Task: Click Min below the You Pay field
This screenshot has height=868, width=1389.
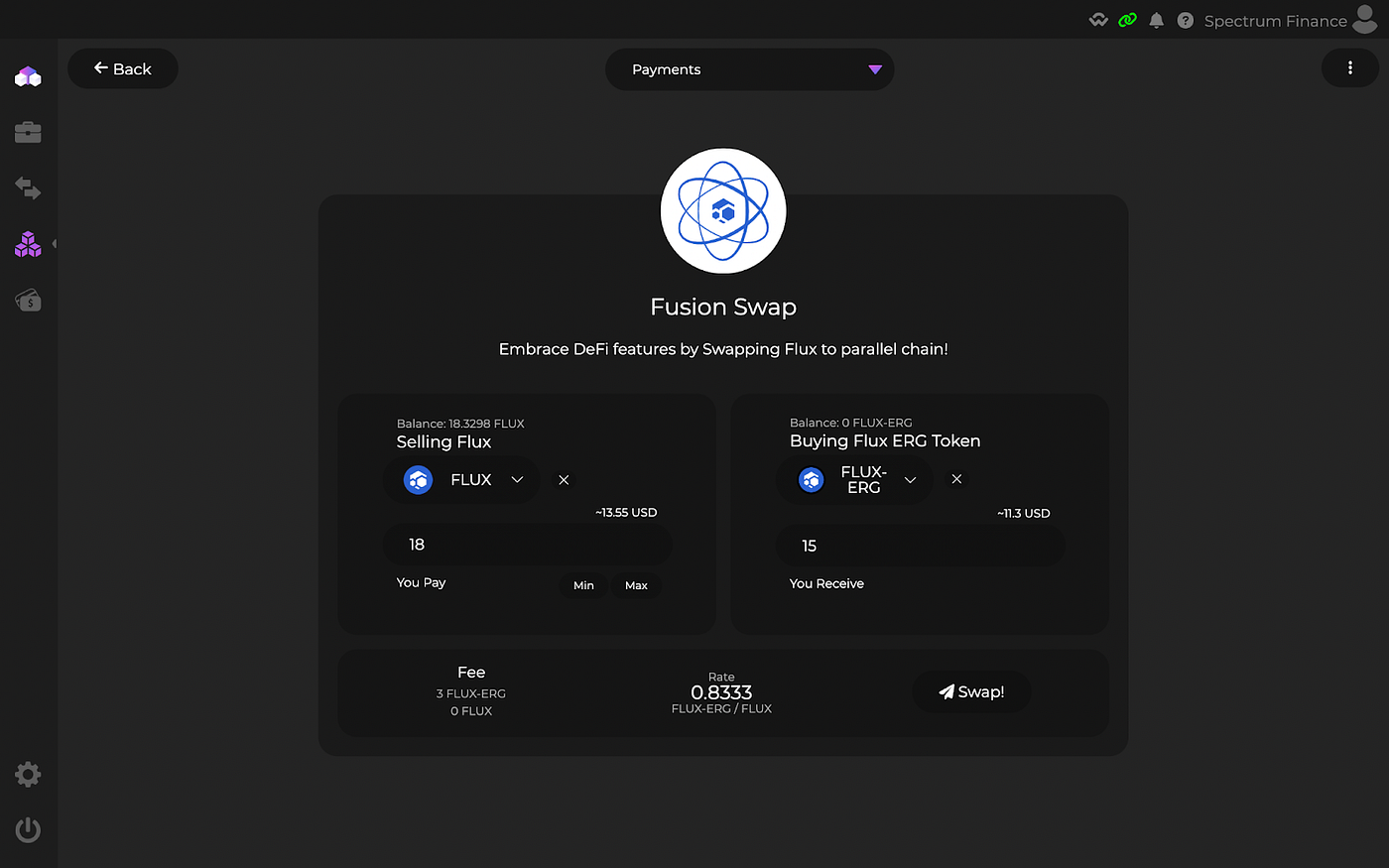Action: coord(583,585)
